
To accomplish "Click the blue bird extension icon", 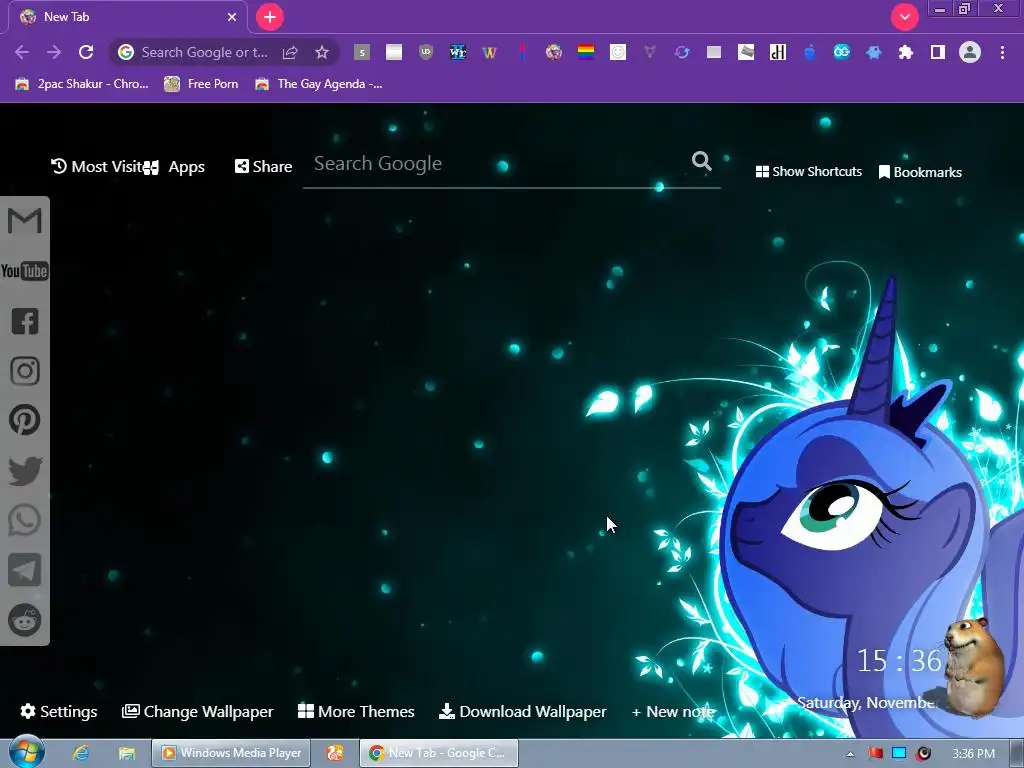I will (x=874, y=52).
